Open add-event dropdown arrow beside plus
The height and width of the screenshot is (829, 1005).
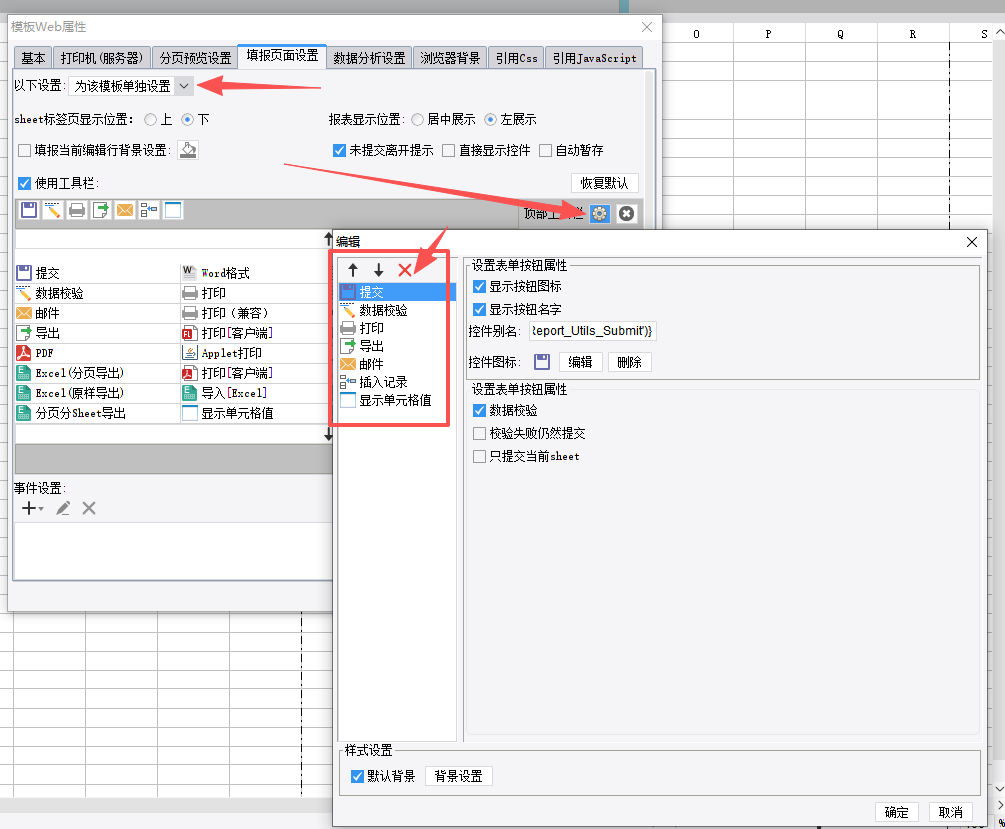click(41, 509)
